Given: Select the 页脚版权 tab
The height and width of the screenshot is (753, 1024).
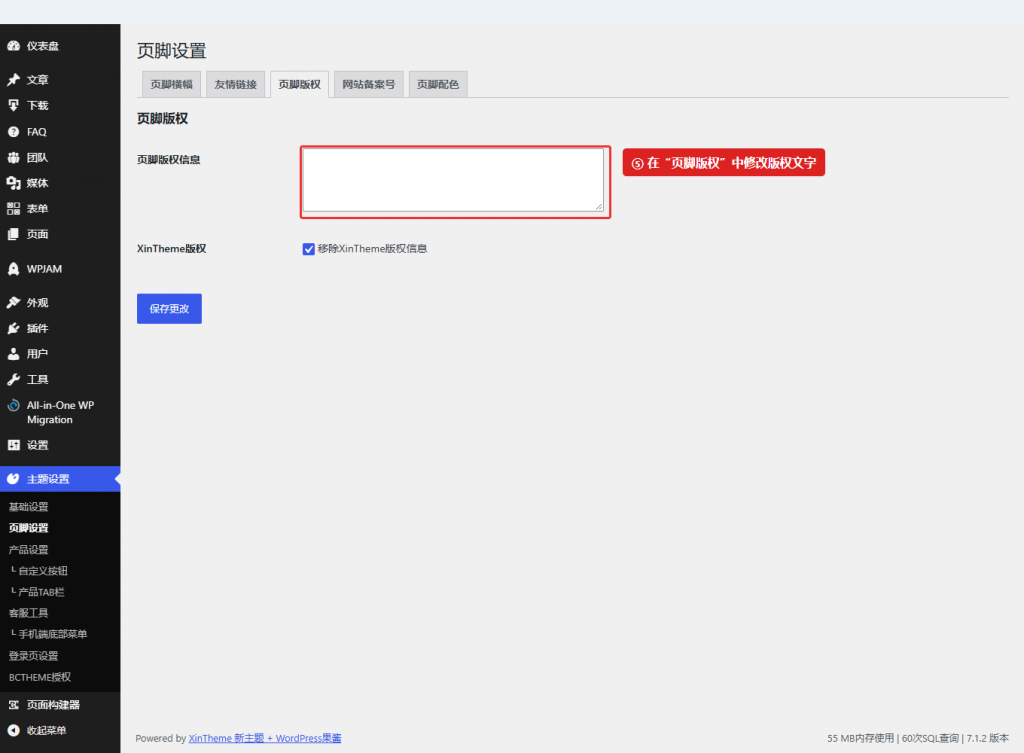Looking at the screenshot, I should pos(300,84).
